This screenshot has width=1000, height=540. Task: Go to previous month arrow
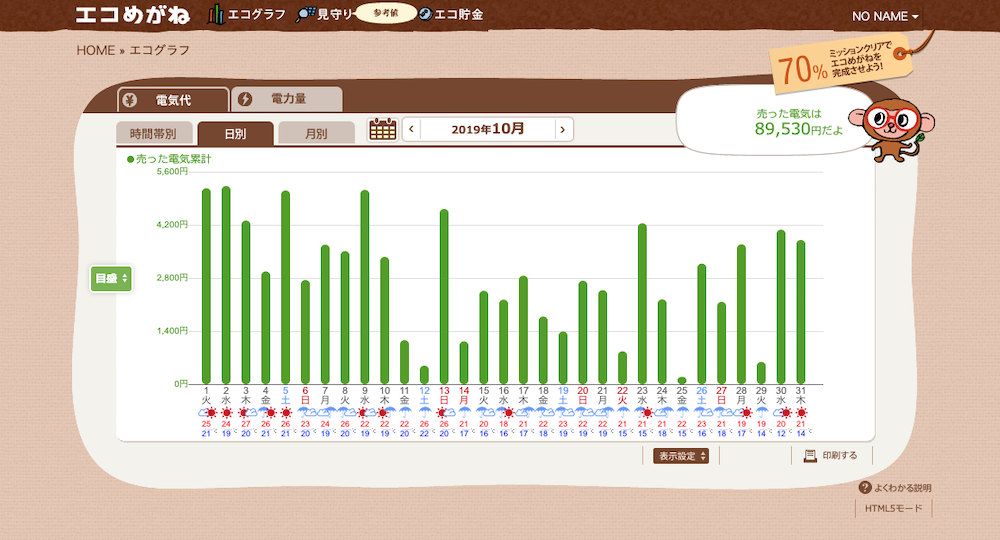411,129
